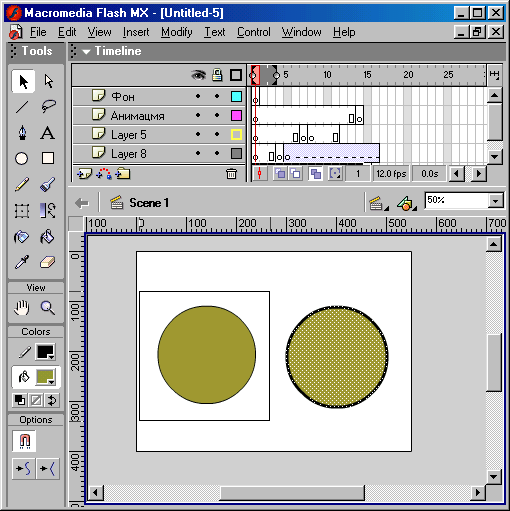Image resolution: width=510 pixels, height=511 pixels.
Task: Open the timeline frame view menu
Action: 495,75
